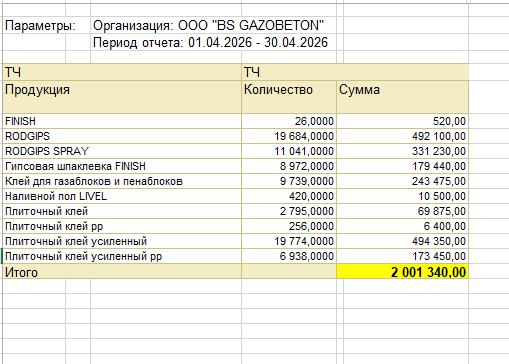The width and height of the screenshot is (509, 364).
Task: Click the 'Наливной пол LIVEL' cell
Action: [122, 196]
